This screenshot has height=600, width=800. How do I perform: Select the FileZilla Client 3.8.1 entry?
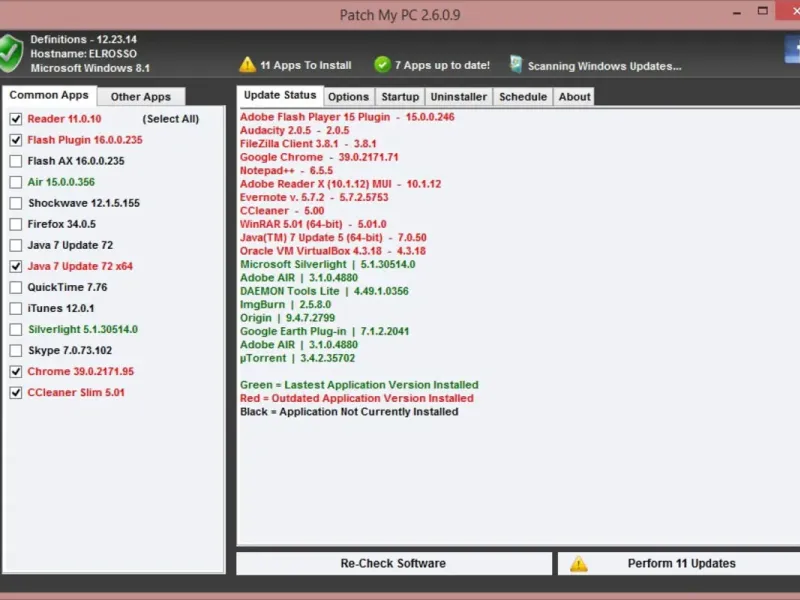pos(308,144)
